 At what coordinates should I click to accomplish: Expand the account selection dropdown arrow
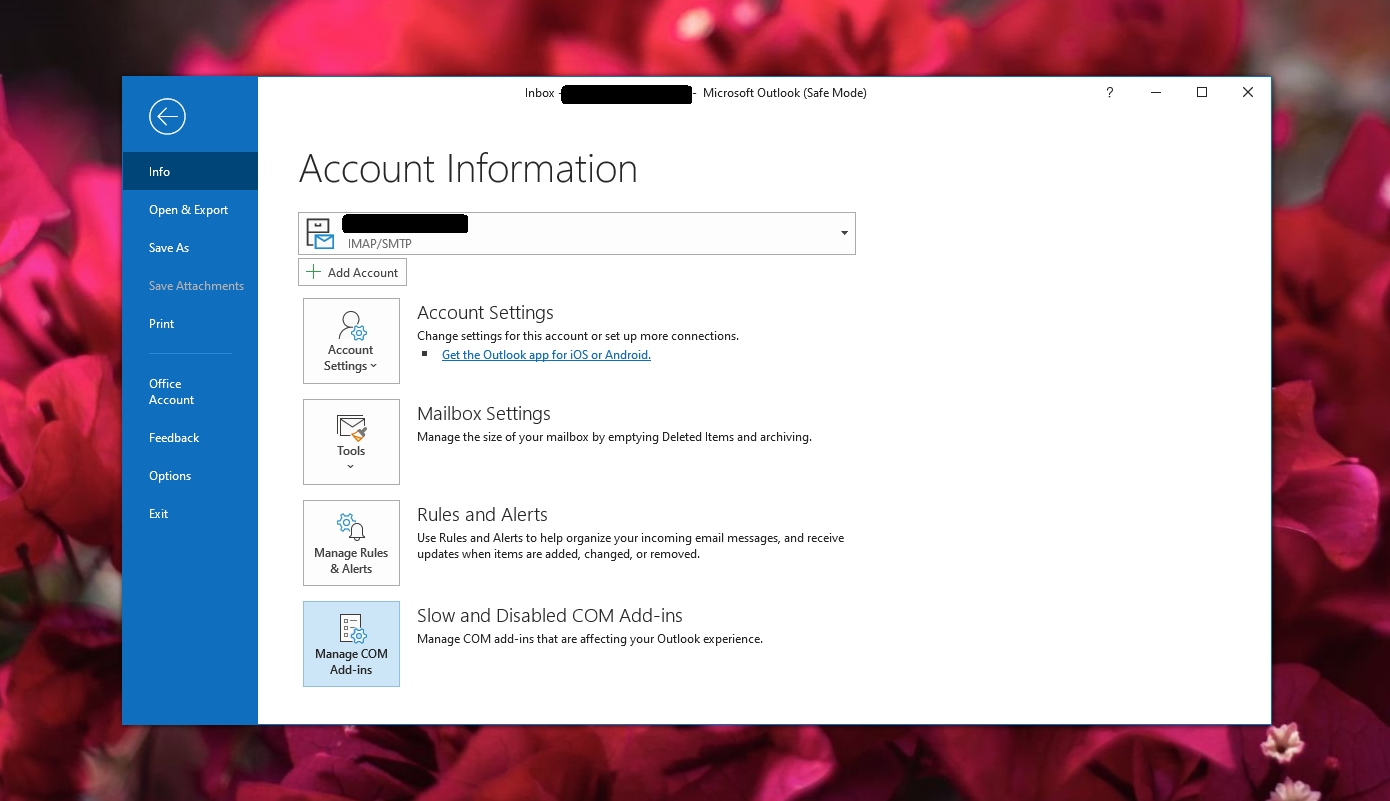(844, 233)
